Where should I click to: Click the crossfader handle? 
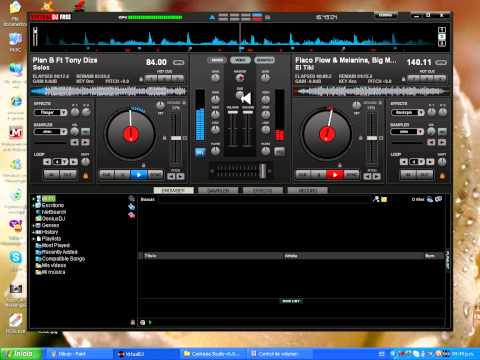263,171
